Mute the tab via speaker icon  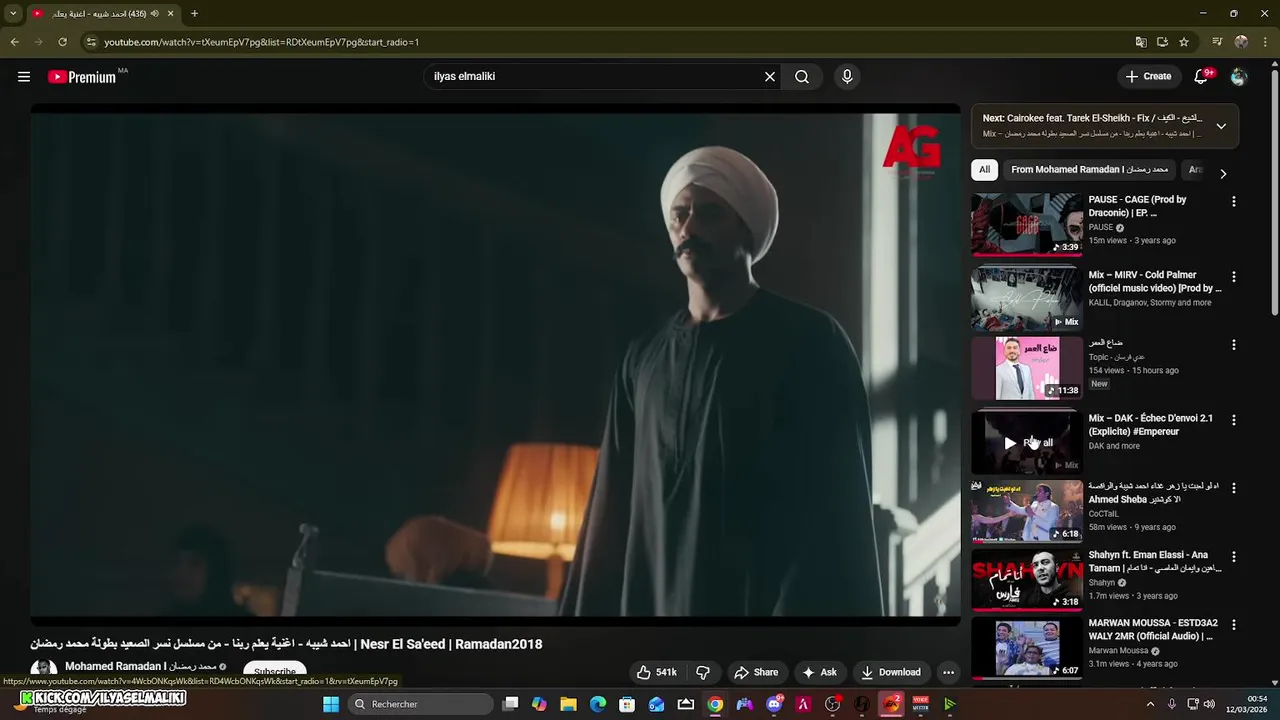click(154, 14)
